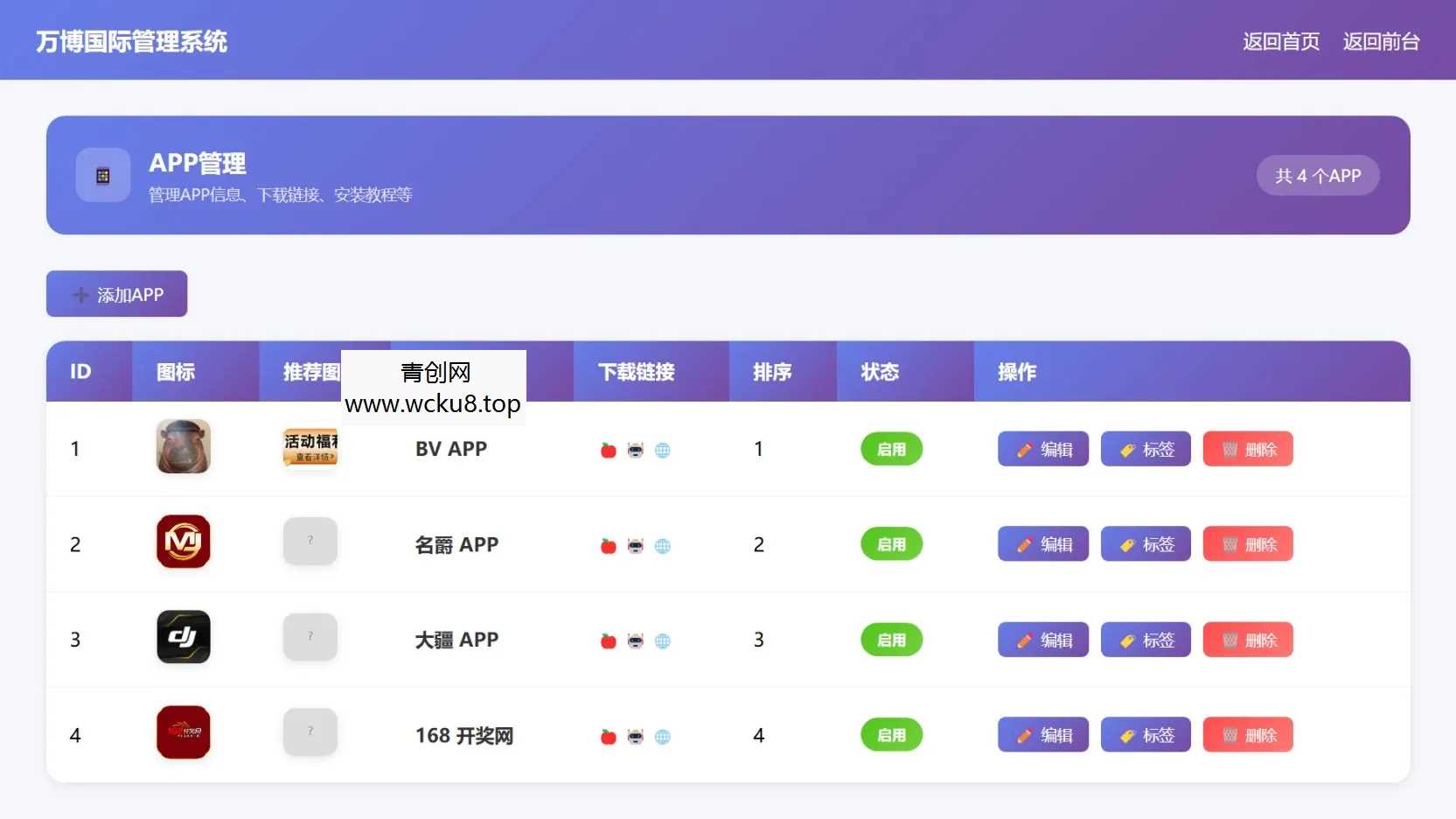Click the Apple download icon for BV APP
Image resolution: width=1456 pixels, height=819 pixels.
(607, 450)
